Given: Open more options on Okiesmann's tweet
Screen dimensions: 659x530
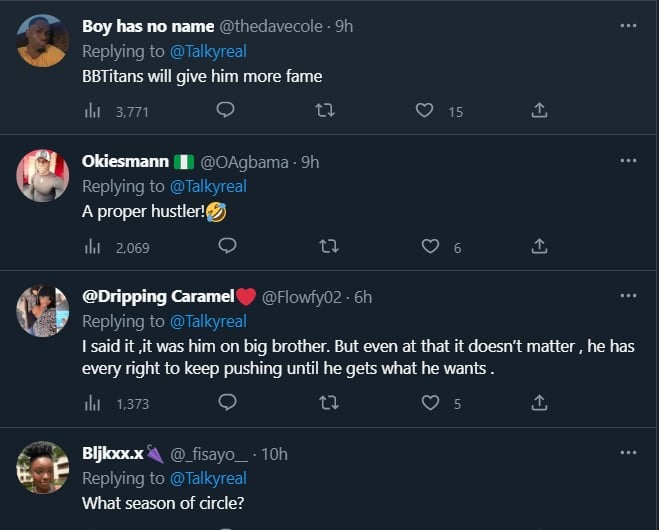Looking at the screenshot, I should (x=628, y=161).
